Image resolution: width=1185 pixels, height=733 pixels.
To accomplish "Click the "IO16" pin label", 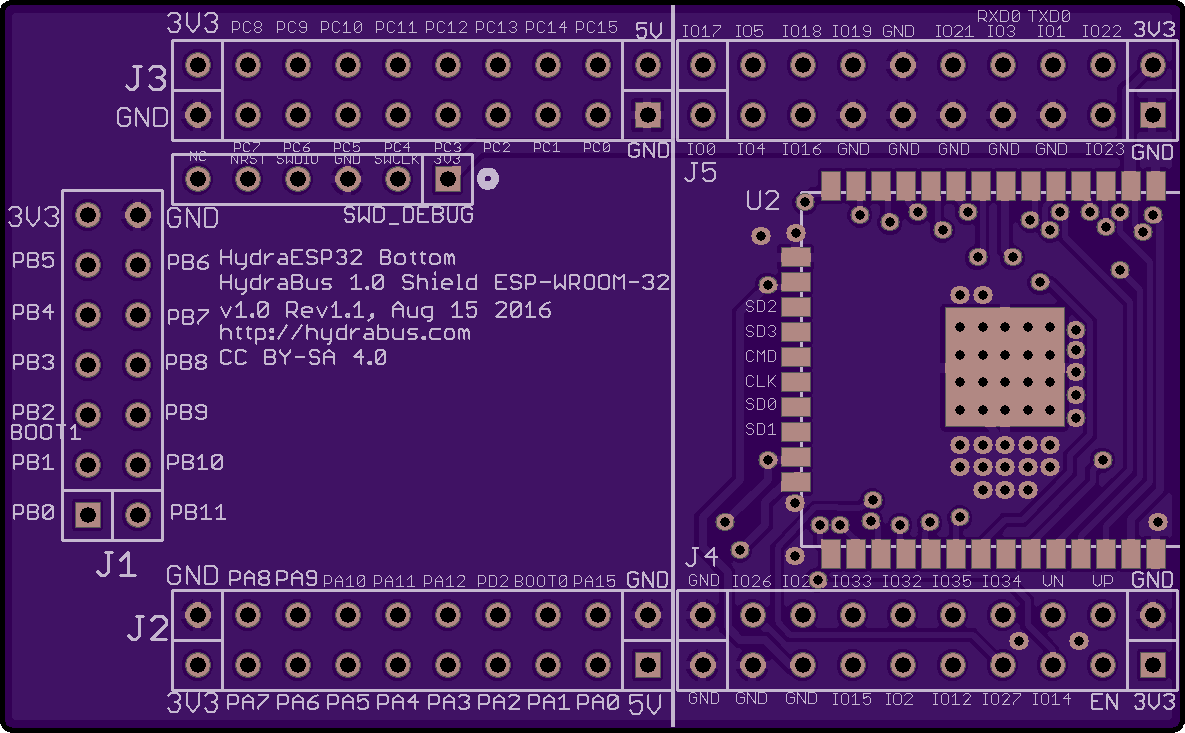I will (x=801, y=150).
